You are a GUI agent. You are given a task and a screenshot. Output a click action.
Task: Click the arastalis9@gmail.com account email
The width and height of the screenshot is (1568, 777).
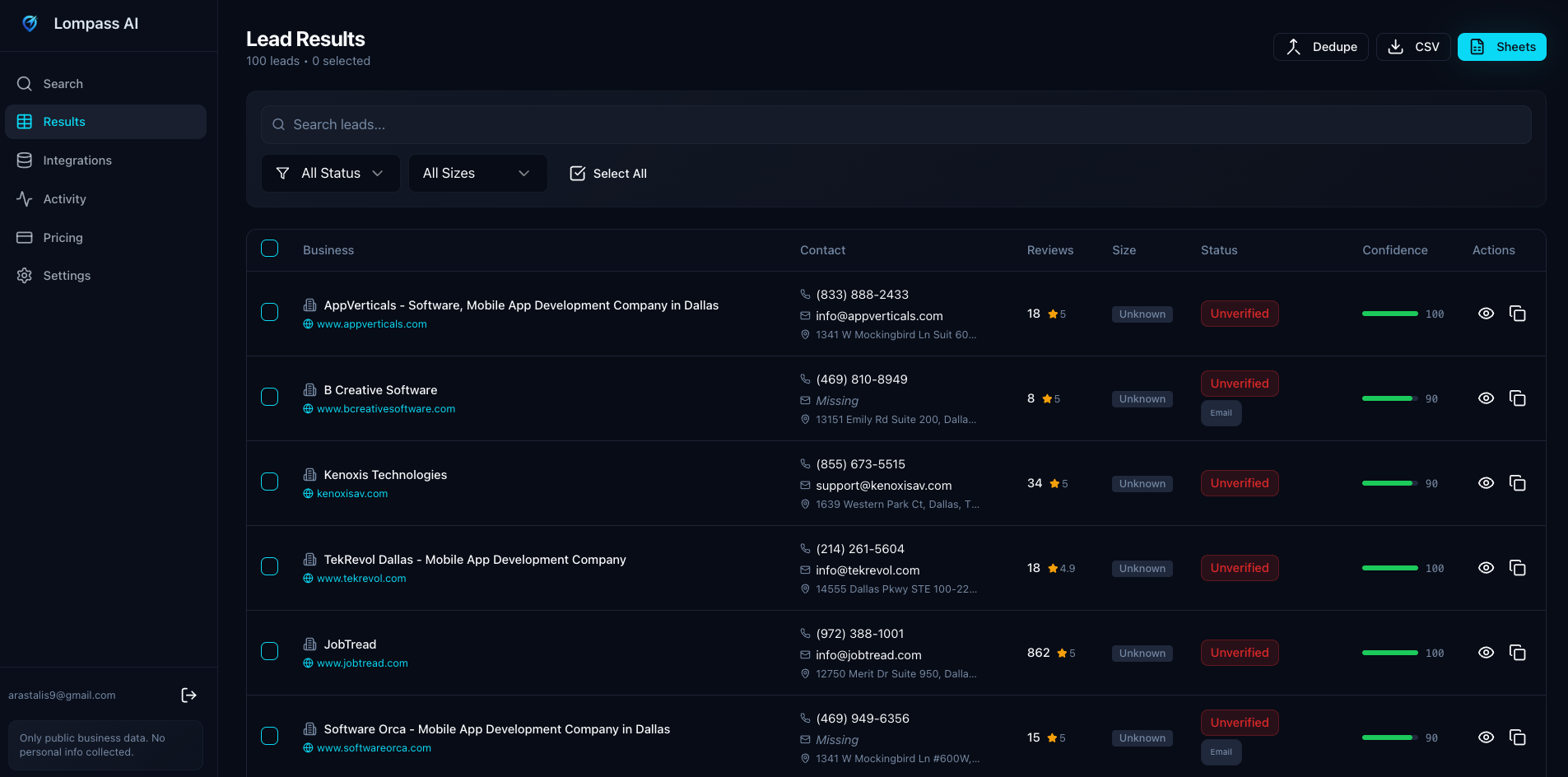[x=62, y=696]
